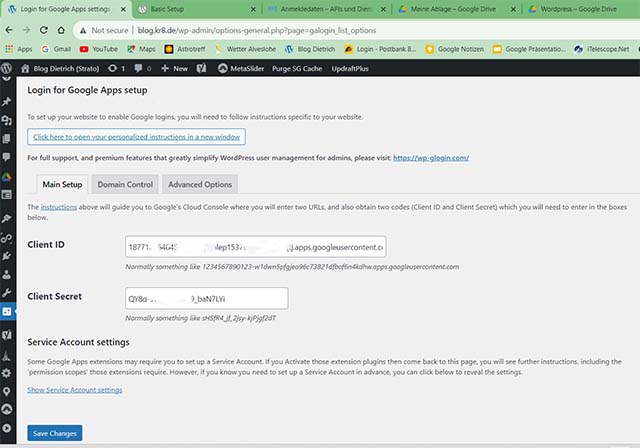Switch to Anmeldedaten APIs browser tab
Screen dimensions: 640x448
click(327, 9)
